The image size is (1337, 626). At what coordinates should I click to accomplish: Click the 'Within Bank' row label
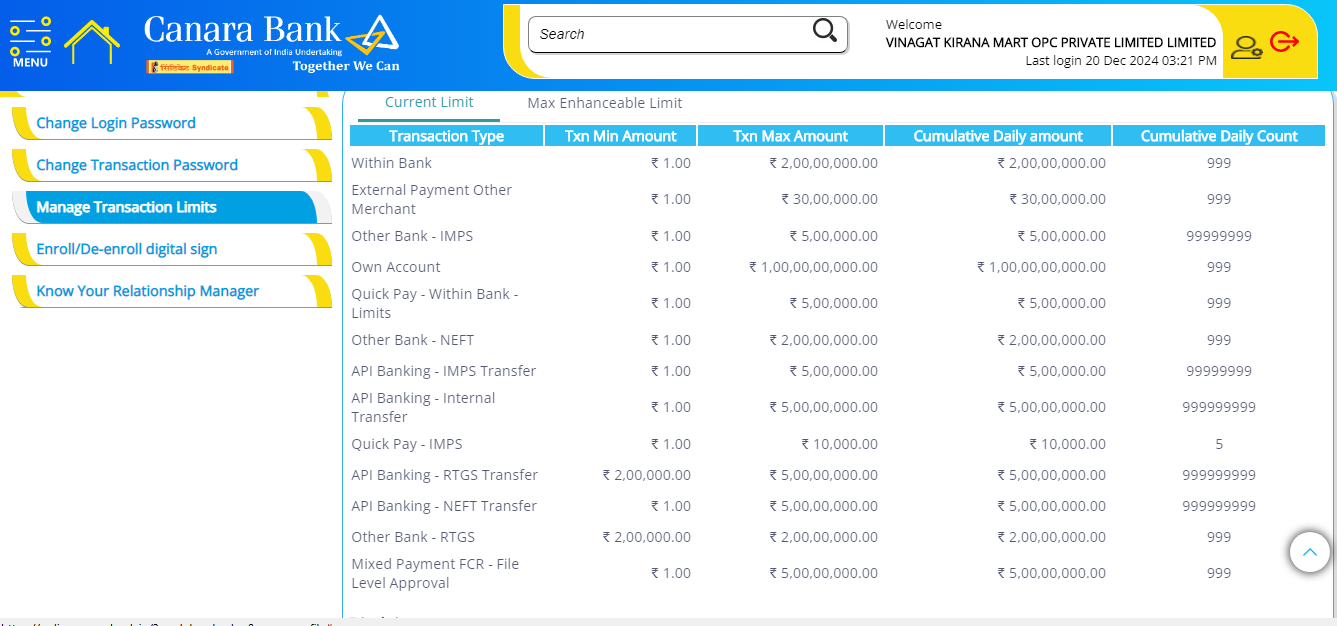tap(391, 163)
